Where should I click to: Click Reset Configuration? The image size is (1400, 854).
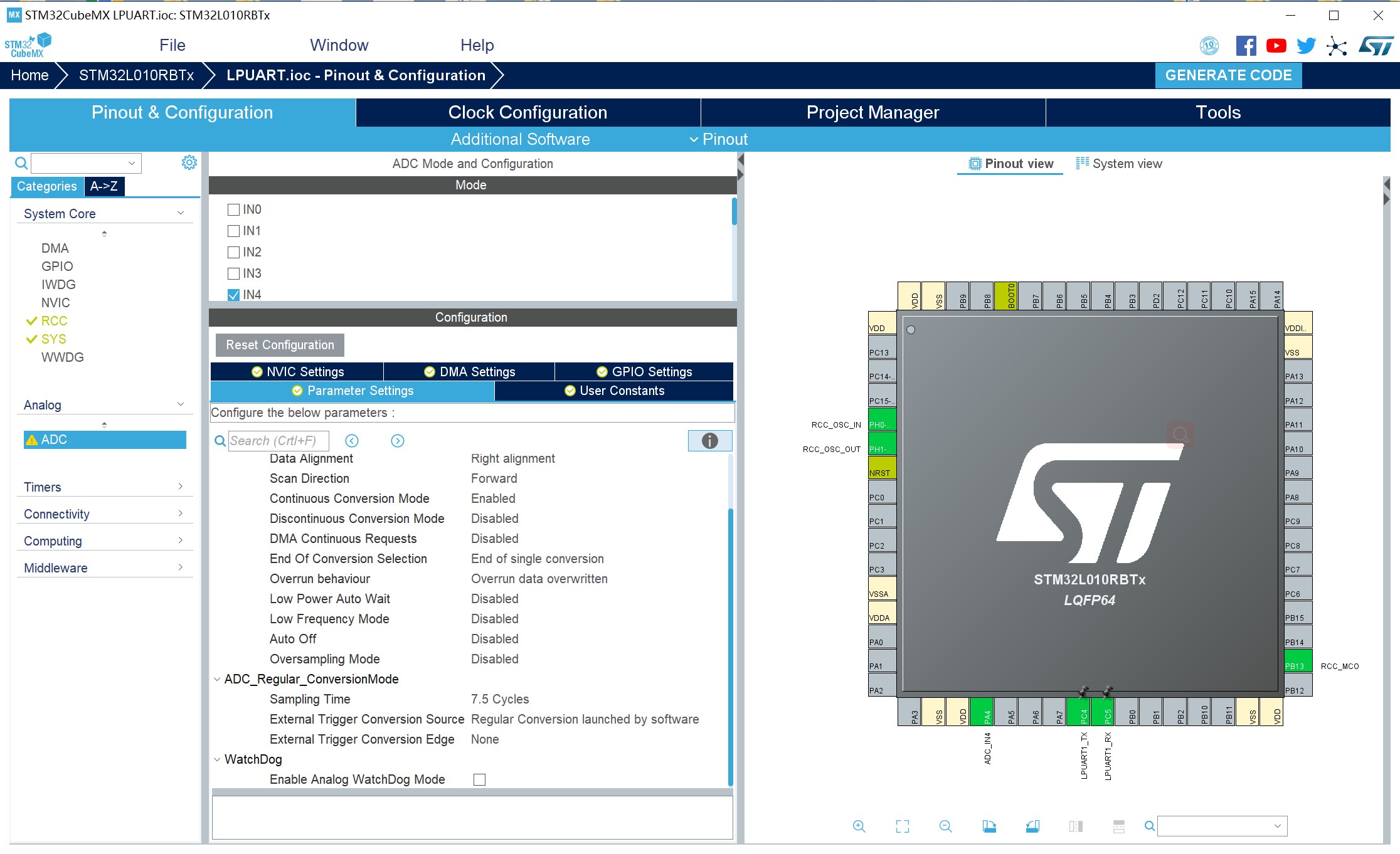(x=279, y=345)
